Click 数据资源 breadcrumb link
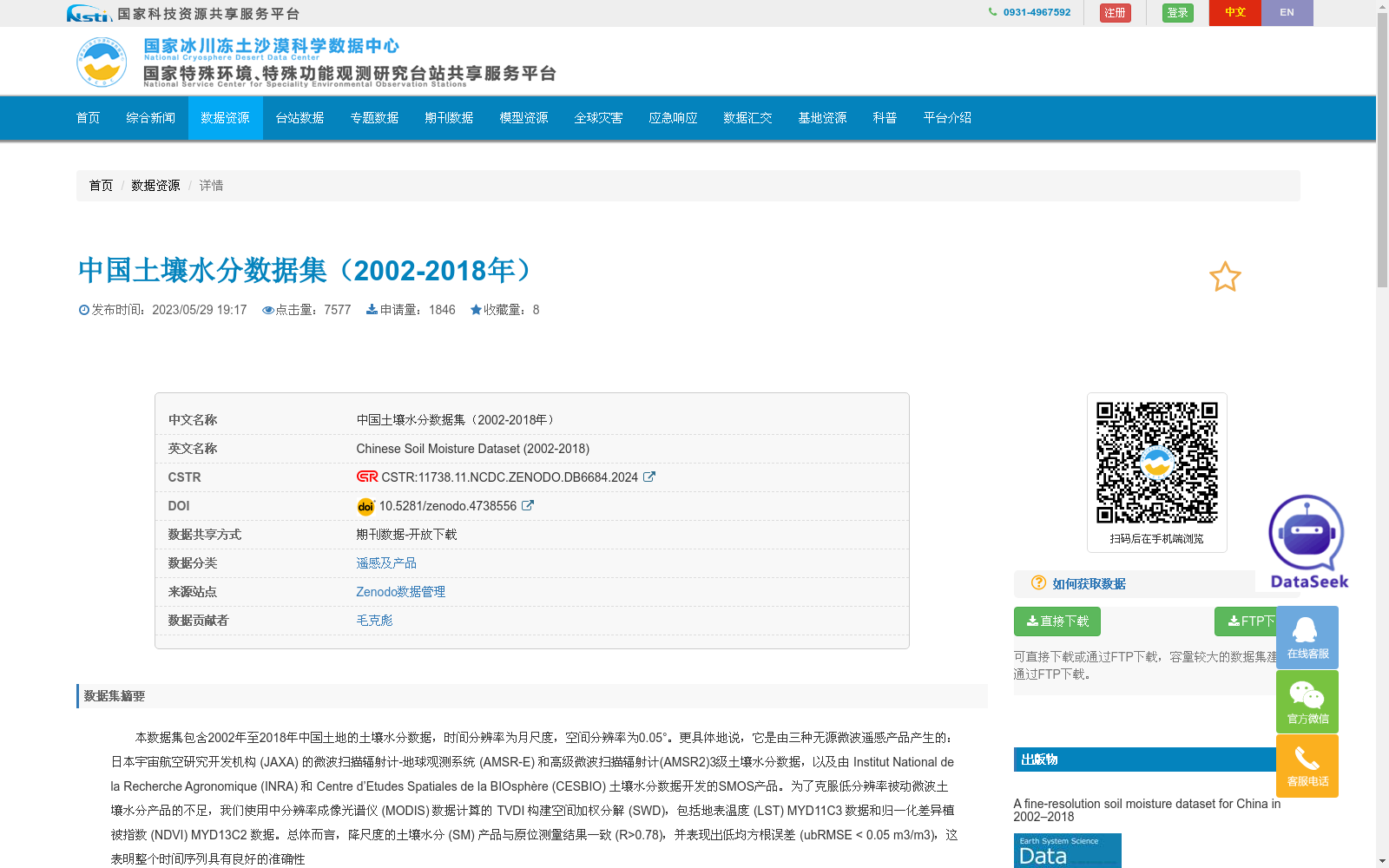The height and width of the screenshot is (868, 1389). (155, 185)
